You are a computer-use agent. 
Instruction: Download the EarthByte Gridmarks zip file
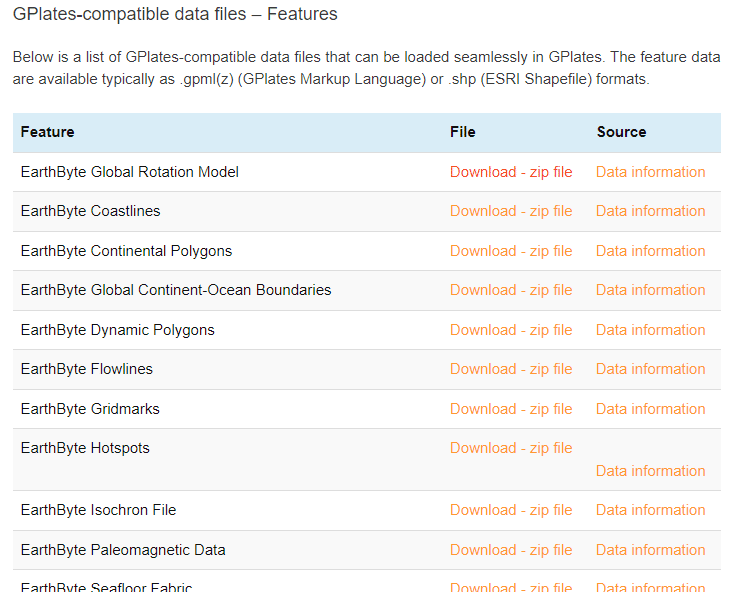point(511,409)
